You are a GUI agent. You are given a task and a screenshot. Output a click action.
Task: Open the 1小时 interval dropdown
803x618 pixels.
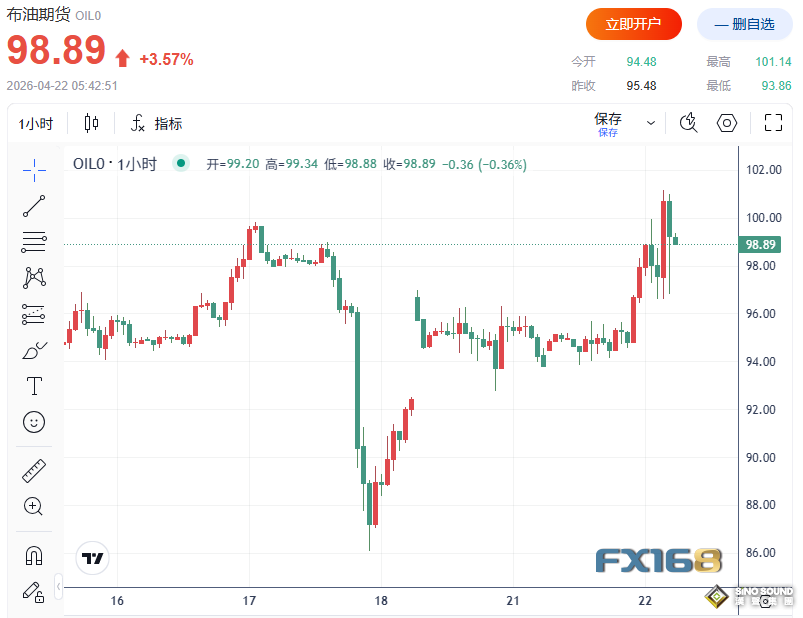36,124
